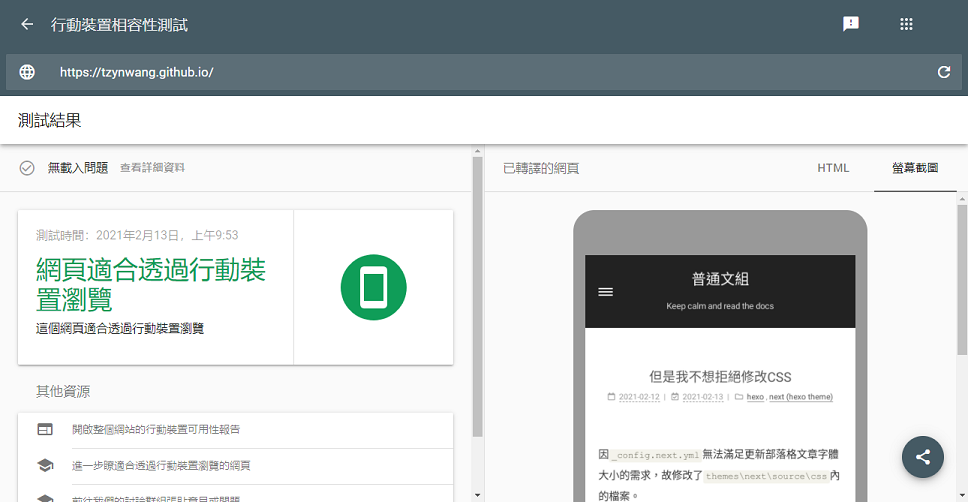This screenshot has width=968, height=502.
Task: Click the screenshot panel scrollbar thumb
Action: tap(962, 280)
